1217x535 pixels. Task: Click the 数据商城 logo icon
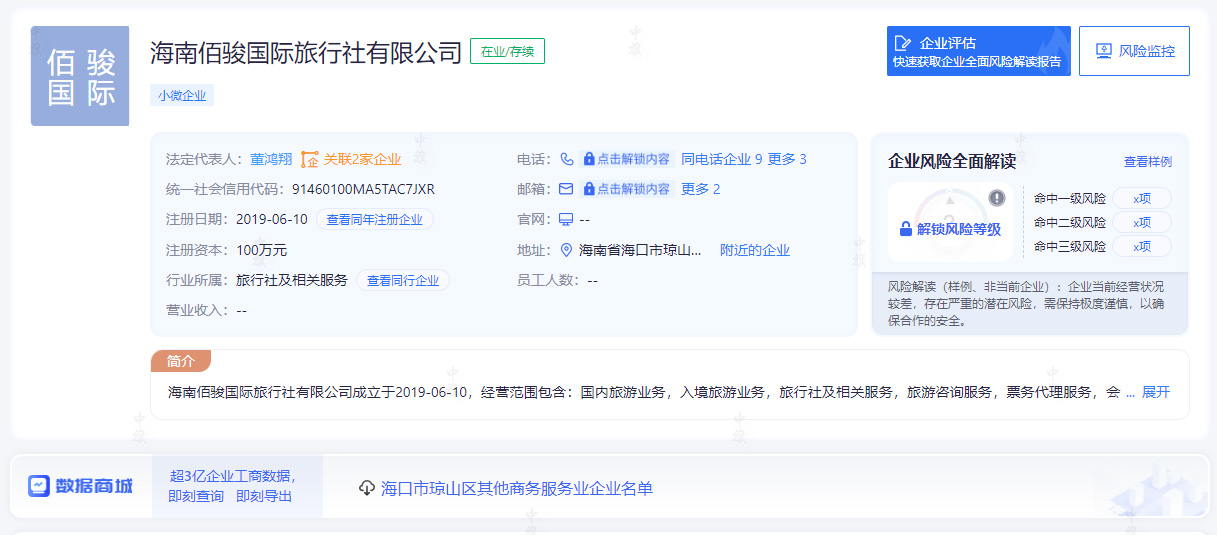(x=39, y=486)
